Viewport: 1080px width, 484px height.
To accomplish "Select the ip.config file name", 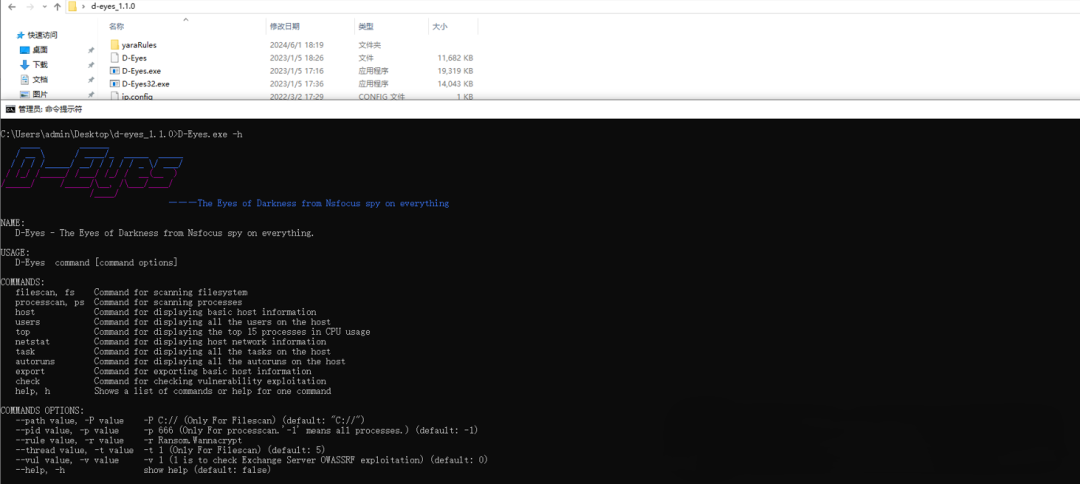I will 137,97.
